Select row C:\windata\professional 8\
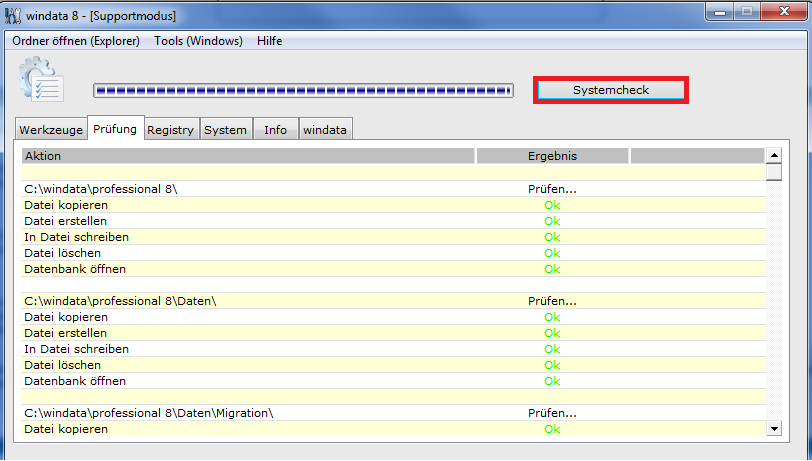812x461 pixels. tap(394, 189)
